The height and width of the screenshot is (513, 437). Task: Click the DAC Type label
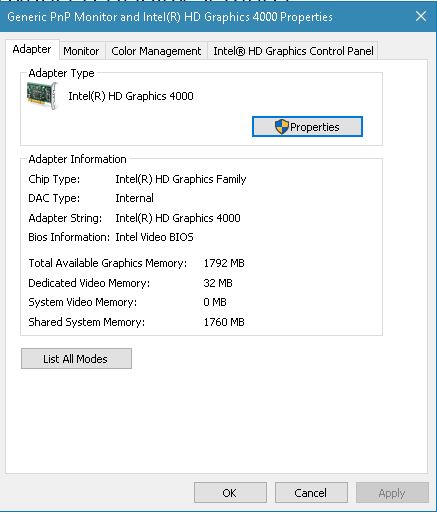pos(54,198)
